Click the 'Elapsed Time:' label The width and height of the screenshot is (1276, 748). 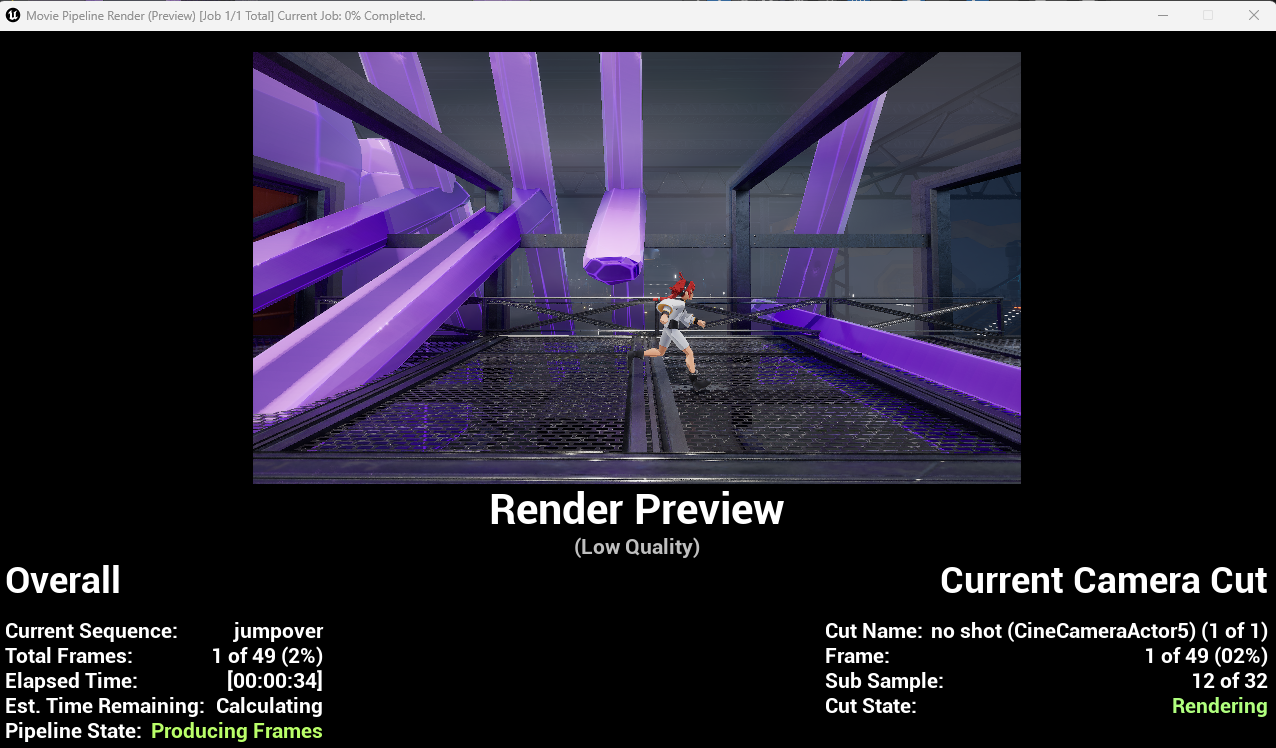pyautogui.click(x=71, y=681)
